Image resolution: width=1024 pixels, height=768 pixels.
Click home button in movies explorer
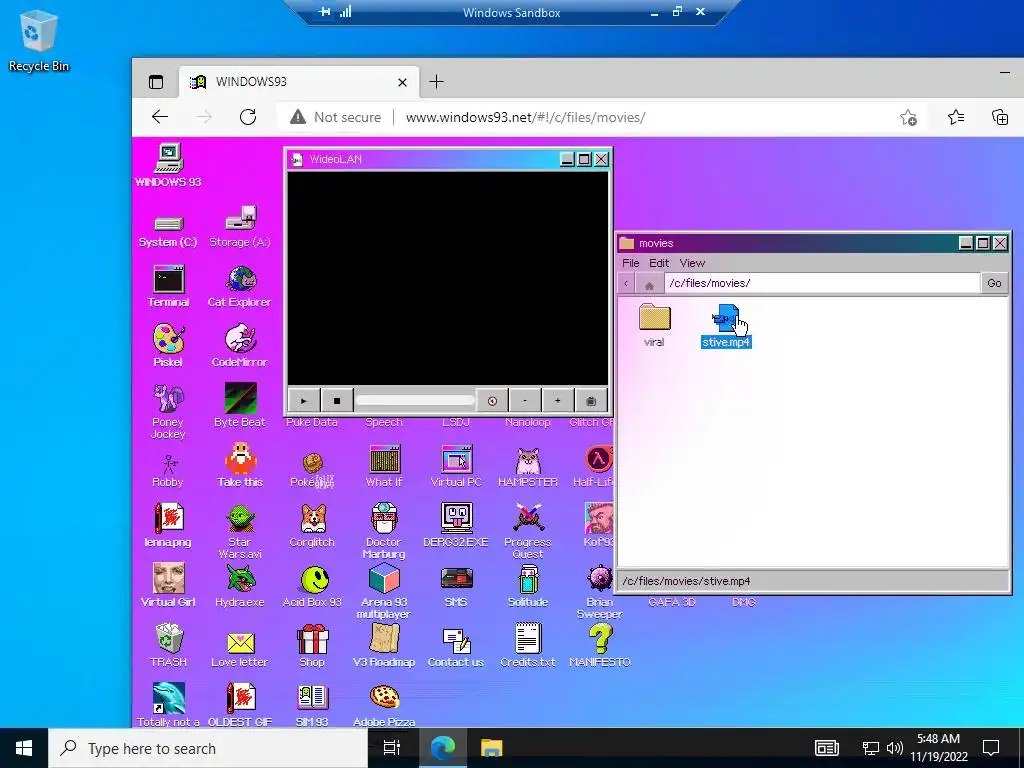(649, 284)
